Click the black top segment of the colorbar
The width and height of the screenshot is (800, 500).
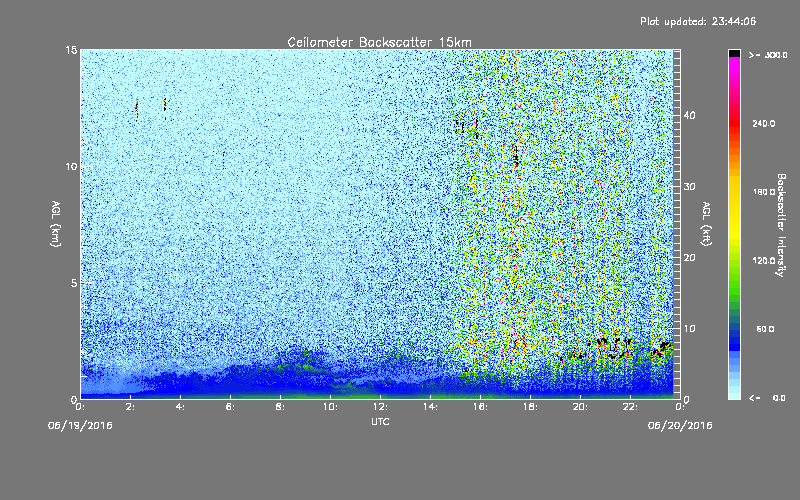(734, 53)
